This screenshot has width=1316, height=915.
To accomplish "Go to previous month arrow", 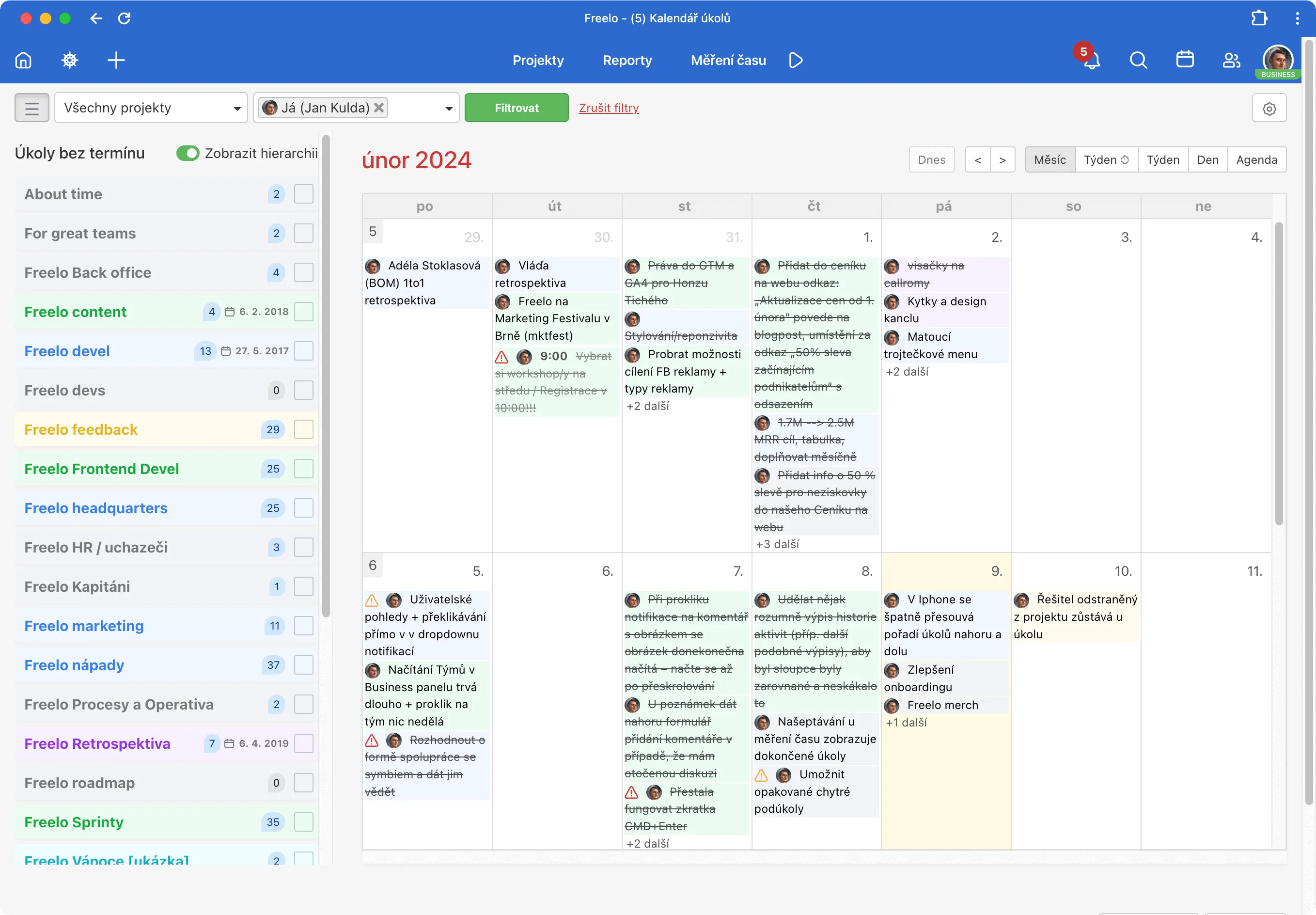I will point(978,159).
